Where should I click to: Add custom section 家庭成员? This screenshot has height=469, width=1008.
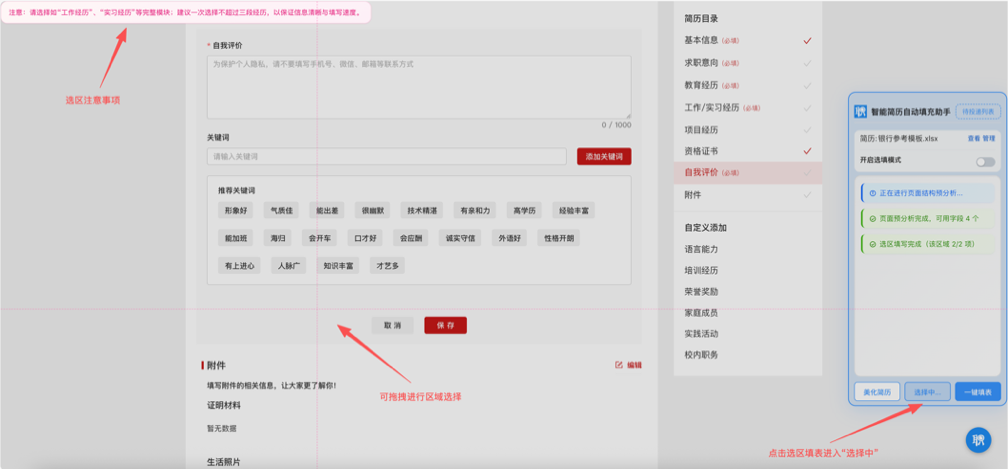701,312
